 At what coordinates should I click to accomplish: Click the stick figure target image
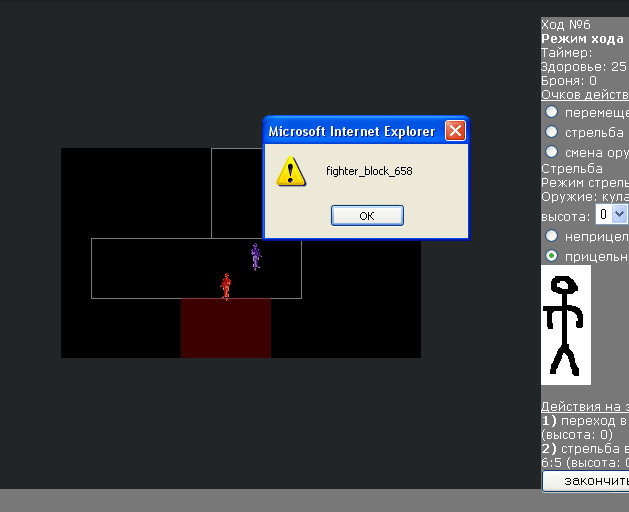tap(566, 325)
